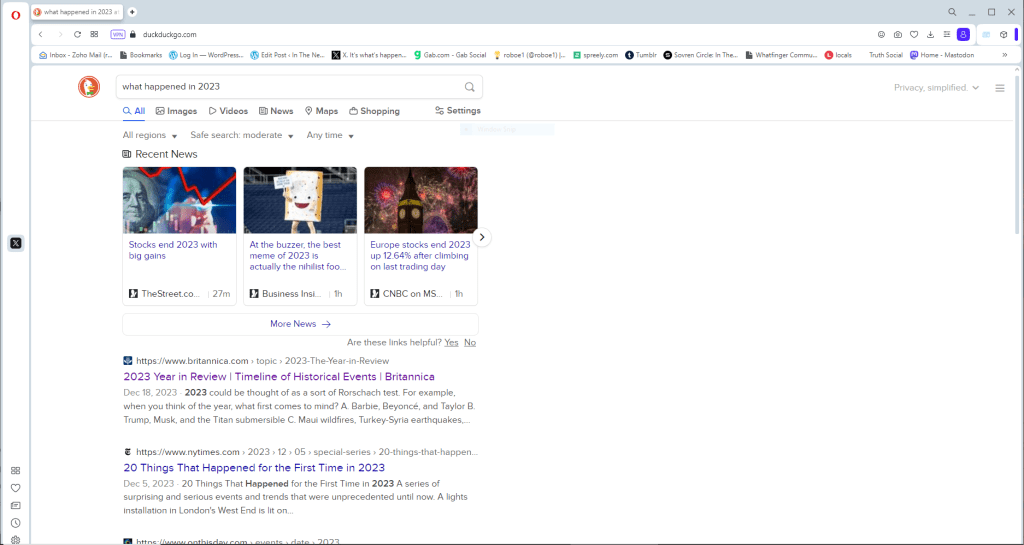Click No for links helpful feedback
This screenshot has width=1024, height=545.
click(470, 342)
